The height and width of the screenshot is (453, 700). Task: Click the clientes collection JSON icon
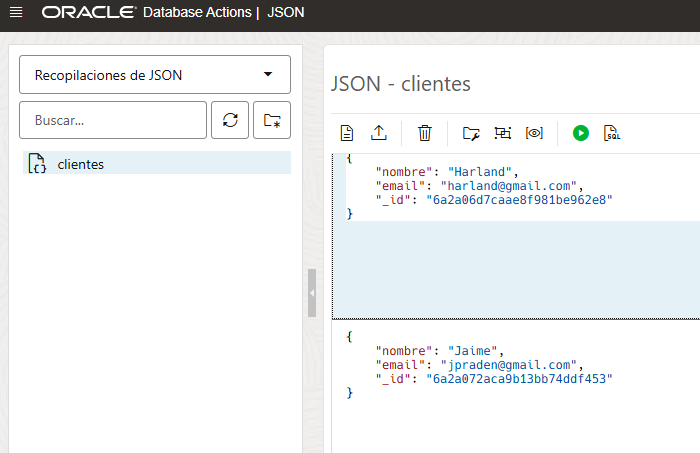point(37,163)
